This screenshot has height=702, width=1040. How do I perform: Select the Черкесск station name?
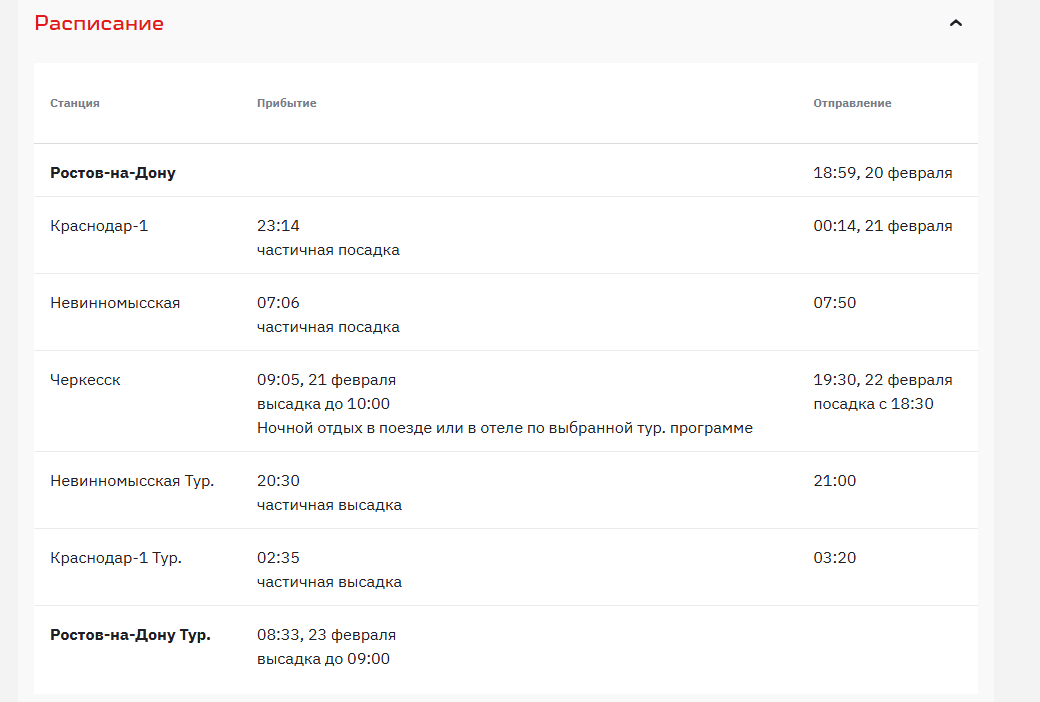point(85,380)
